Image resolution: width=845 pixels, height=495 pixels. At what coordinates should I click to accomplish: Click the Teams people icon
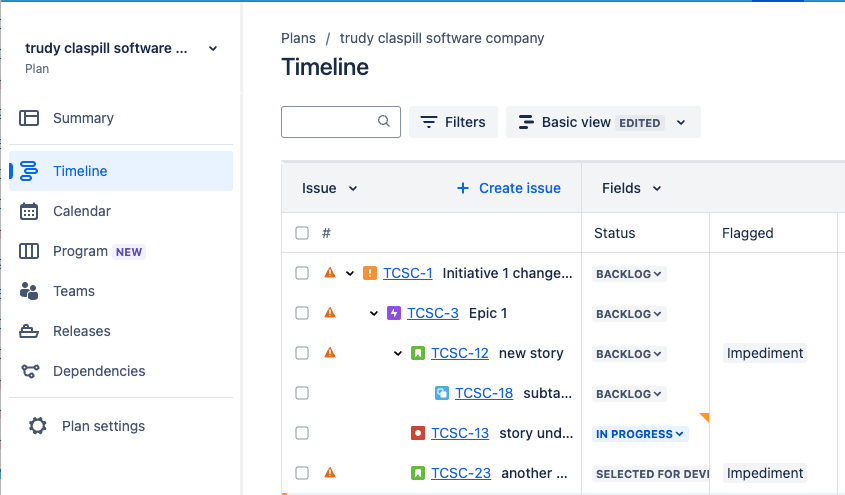29,291
